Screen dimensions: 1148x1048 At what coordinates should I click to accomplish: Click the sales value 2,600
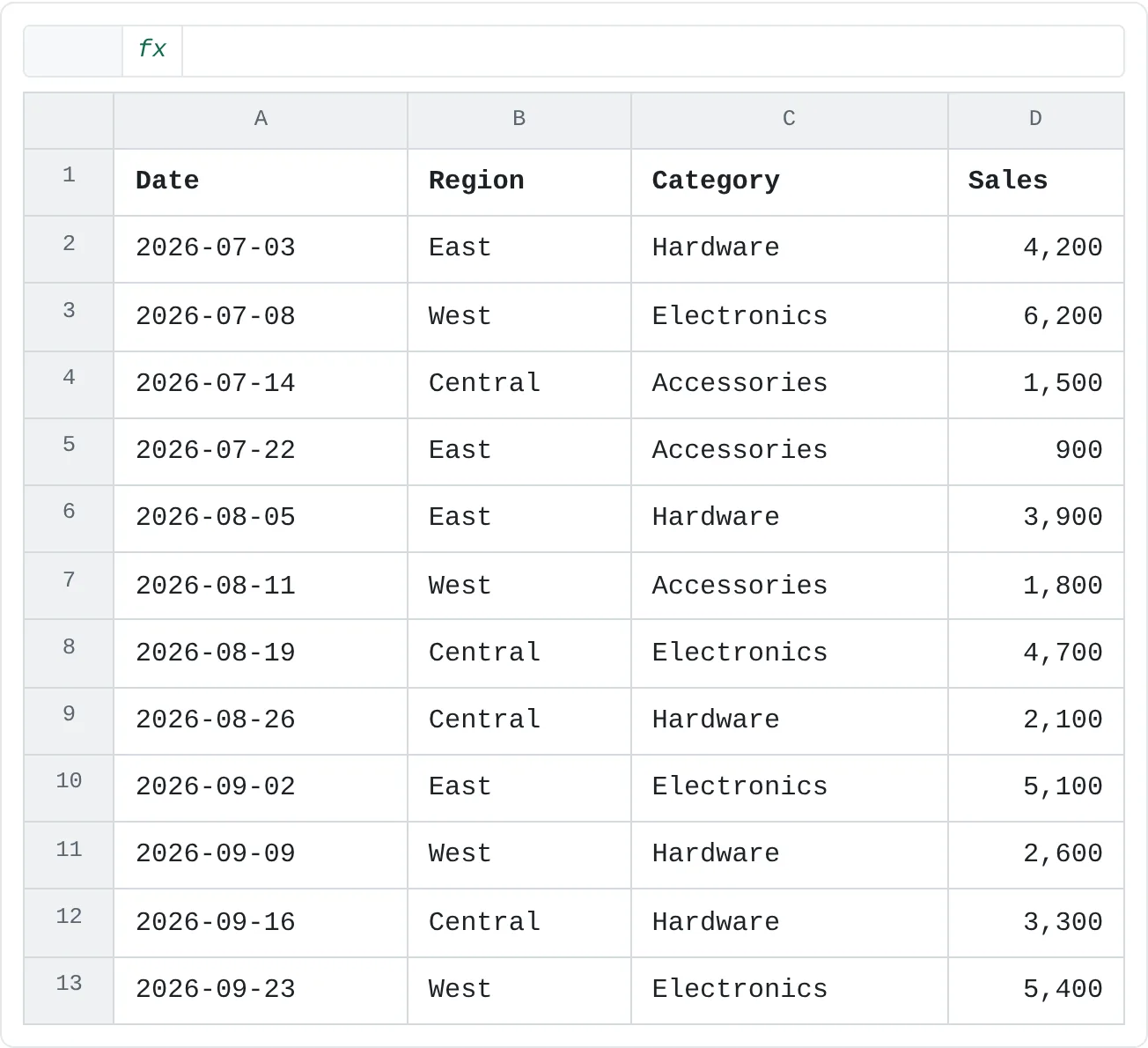tap(1036, 855)
